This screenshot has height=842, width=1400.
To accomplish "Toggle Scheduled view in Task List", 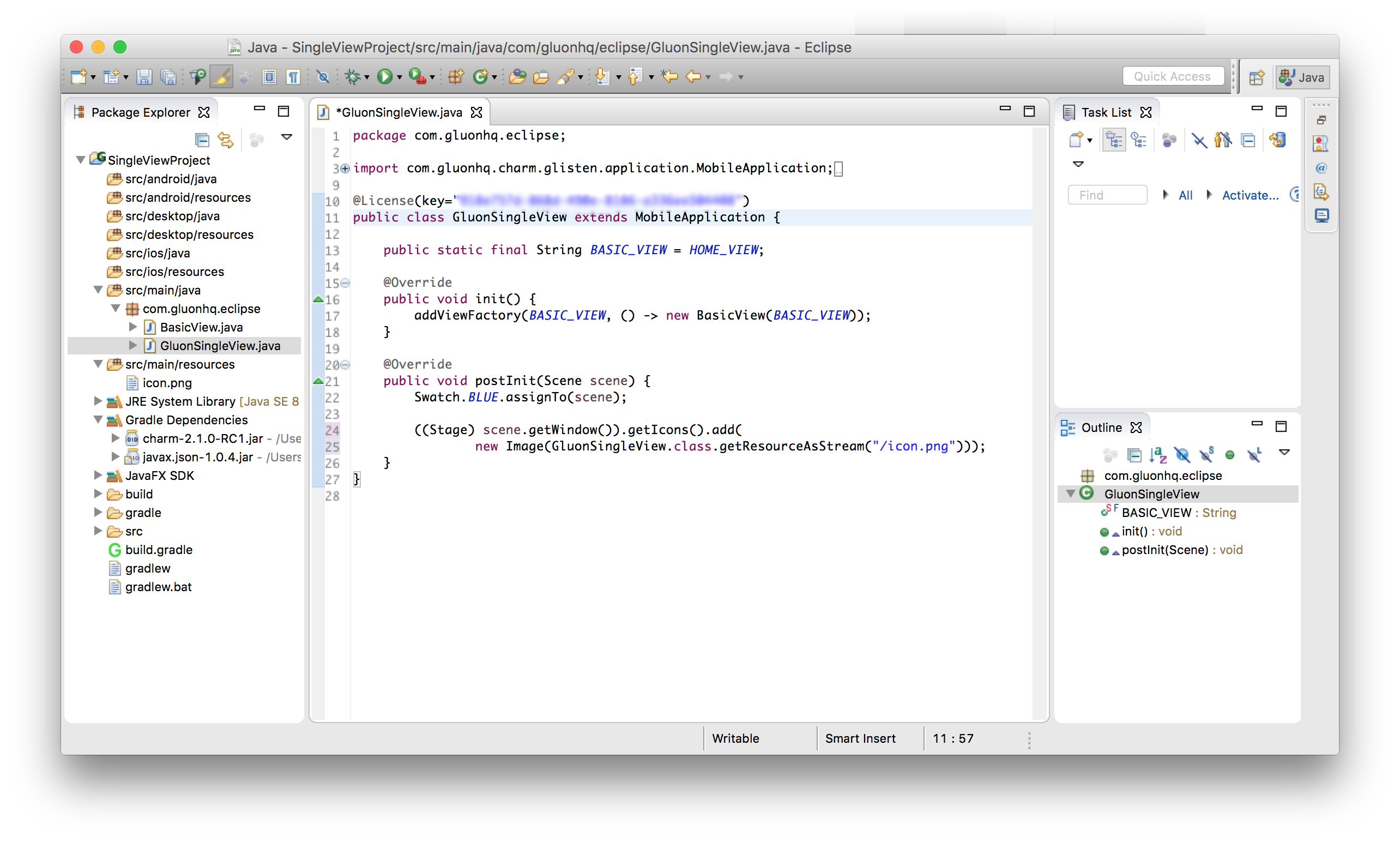I will click(1138, 140).
